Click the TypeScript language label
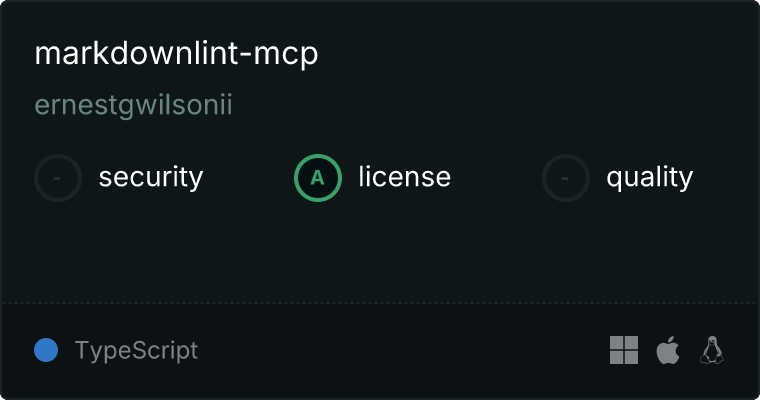The width and height of the screenshot is (760, 400). tap(136, 351)
